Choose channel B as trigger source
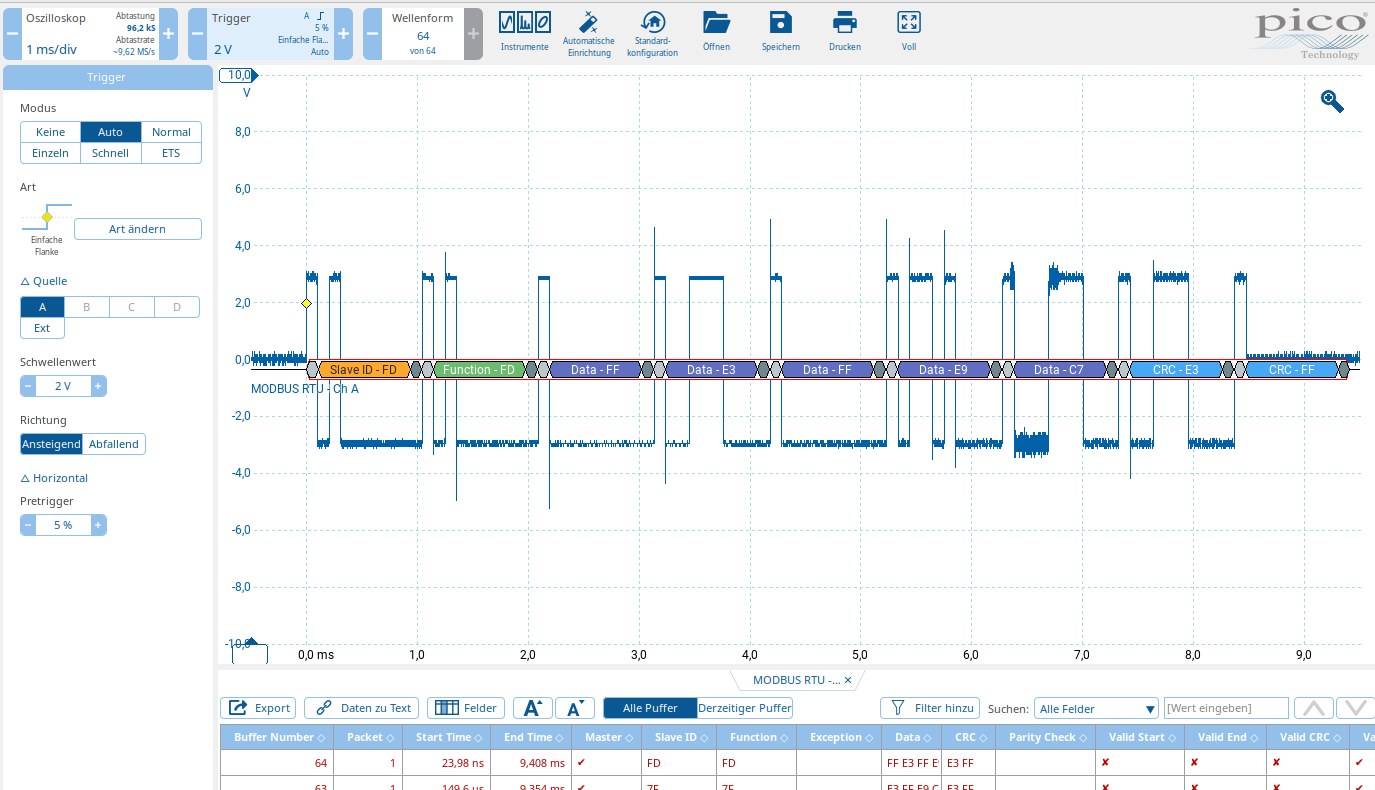1375x790 pixels. point(87,307)
